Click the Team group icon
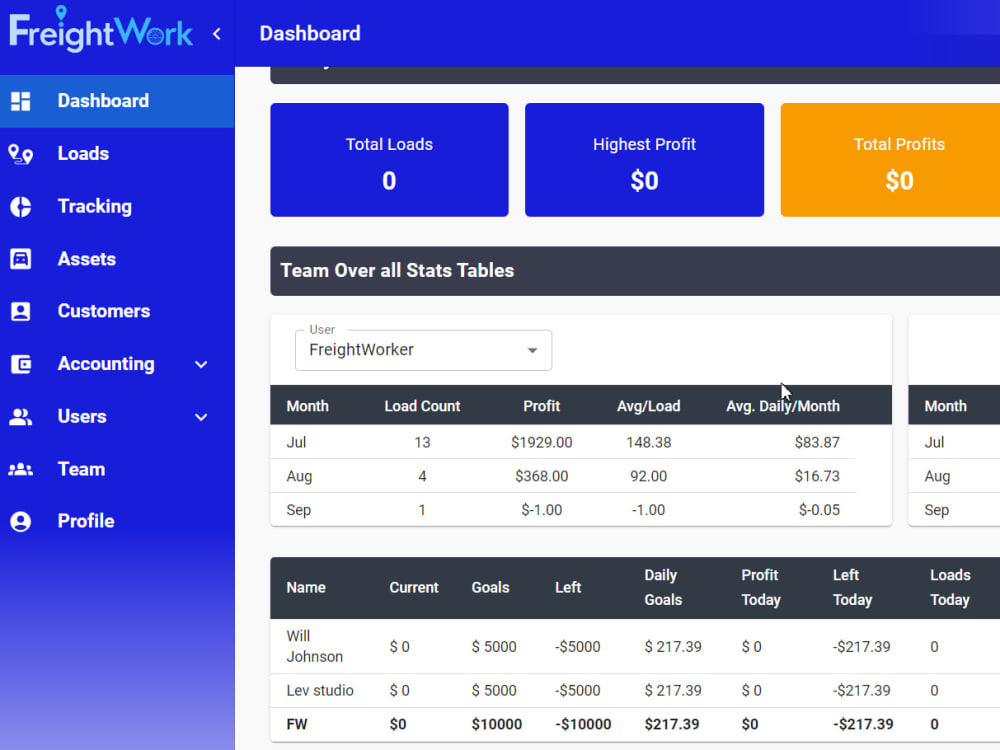1000x750 pixels. click(20, 469)
